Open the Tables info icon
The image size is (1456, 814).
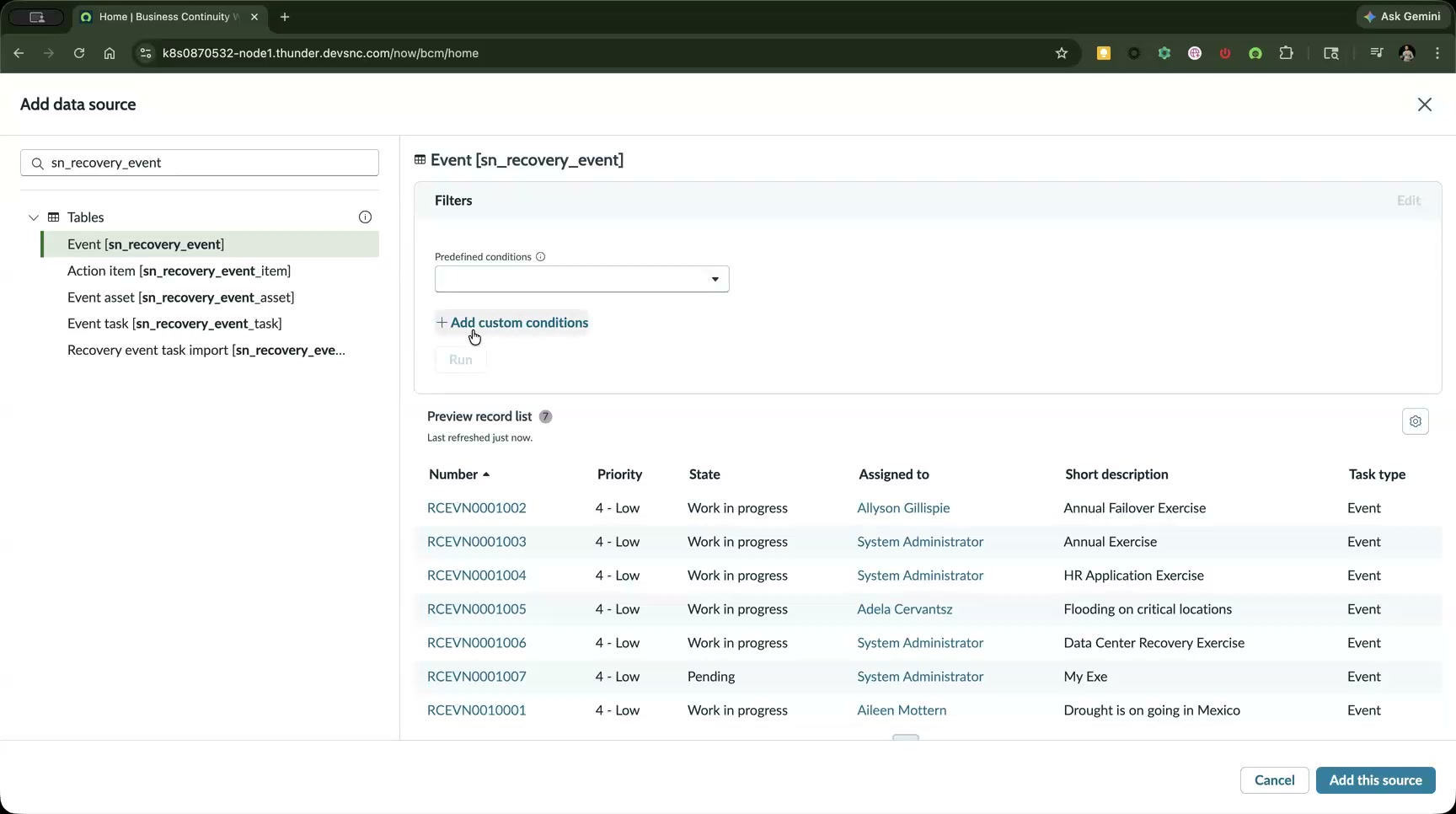click(x=365, y=217)
